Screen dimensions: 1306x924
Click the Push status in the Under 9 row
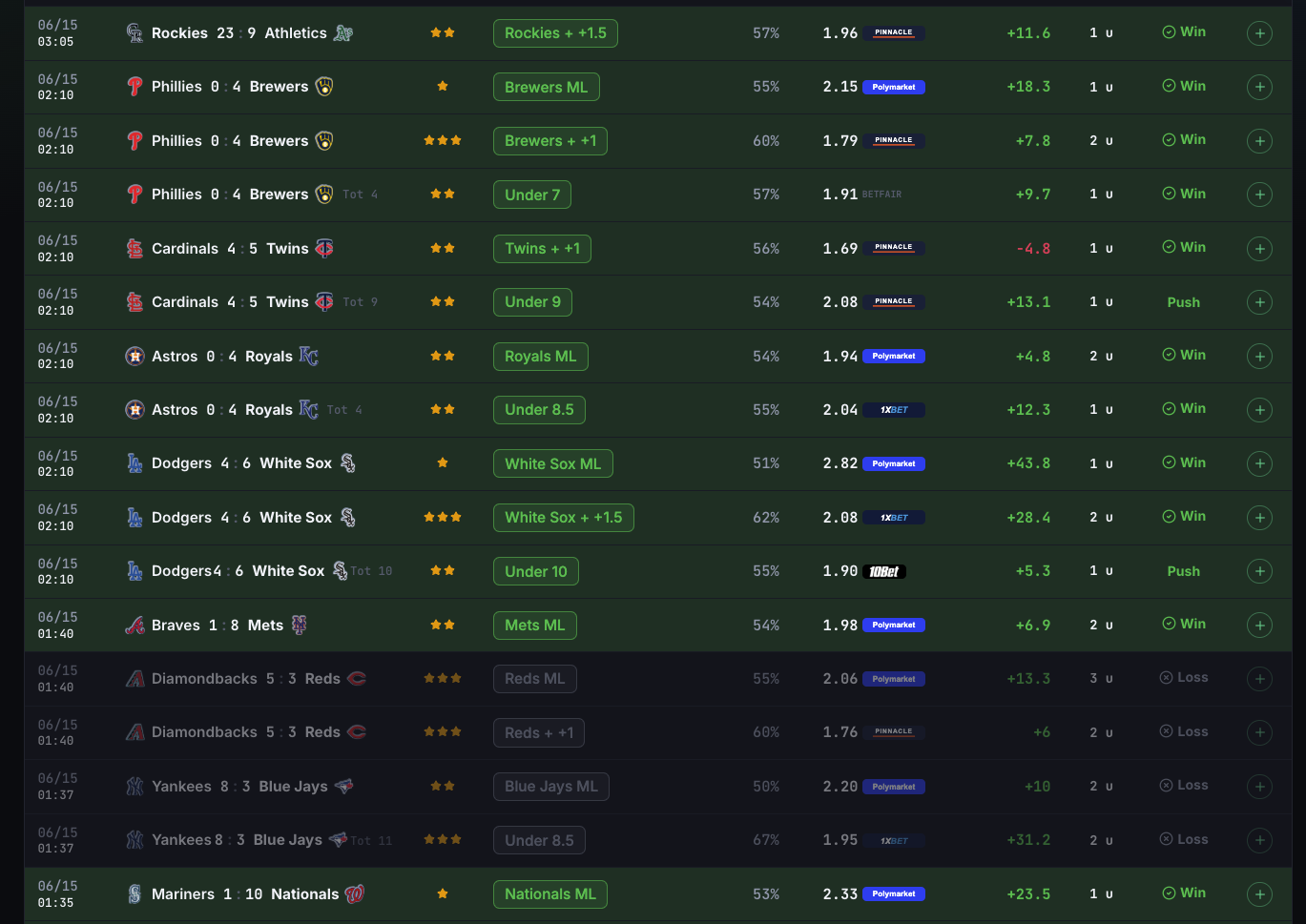coord(1184,302)
